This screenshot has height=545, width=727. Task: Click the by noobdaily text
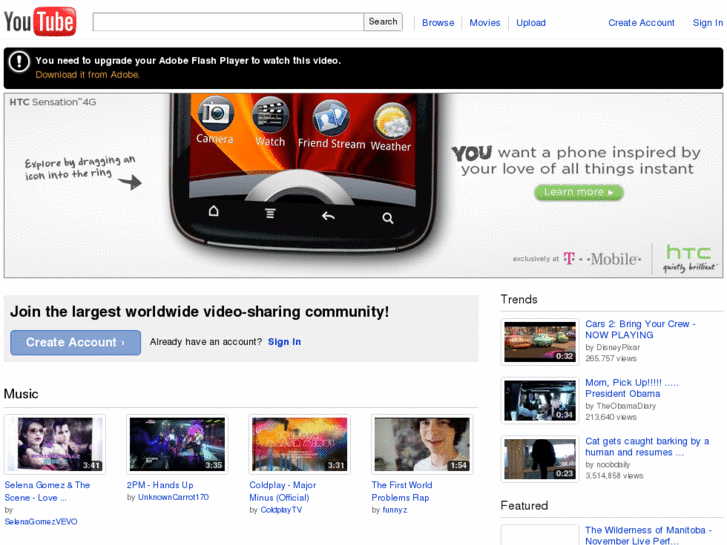point(607,465)
